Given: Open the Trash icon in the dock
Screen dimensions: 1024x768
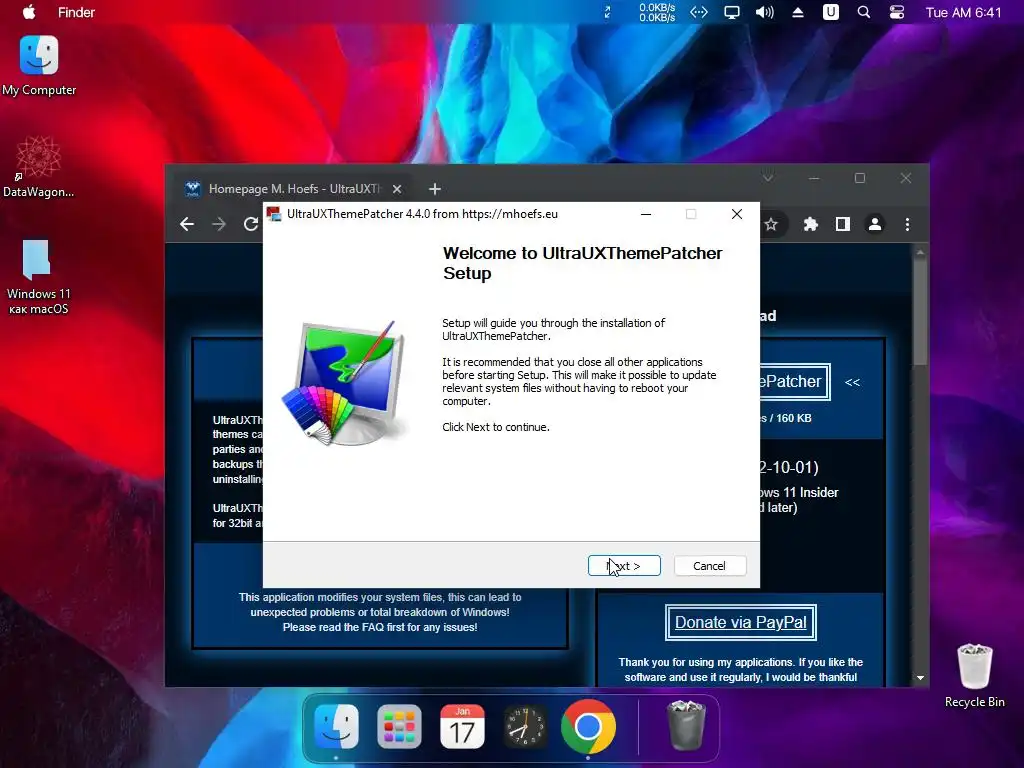Looking at the screenshot, I should point(686,725).
